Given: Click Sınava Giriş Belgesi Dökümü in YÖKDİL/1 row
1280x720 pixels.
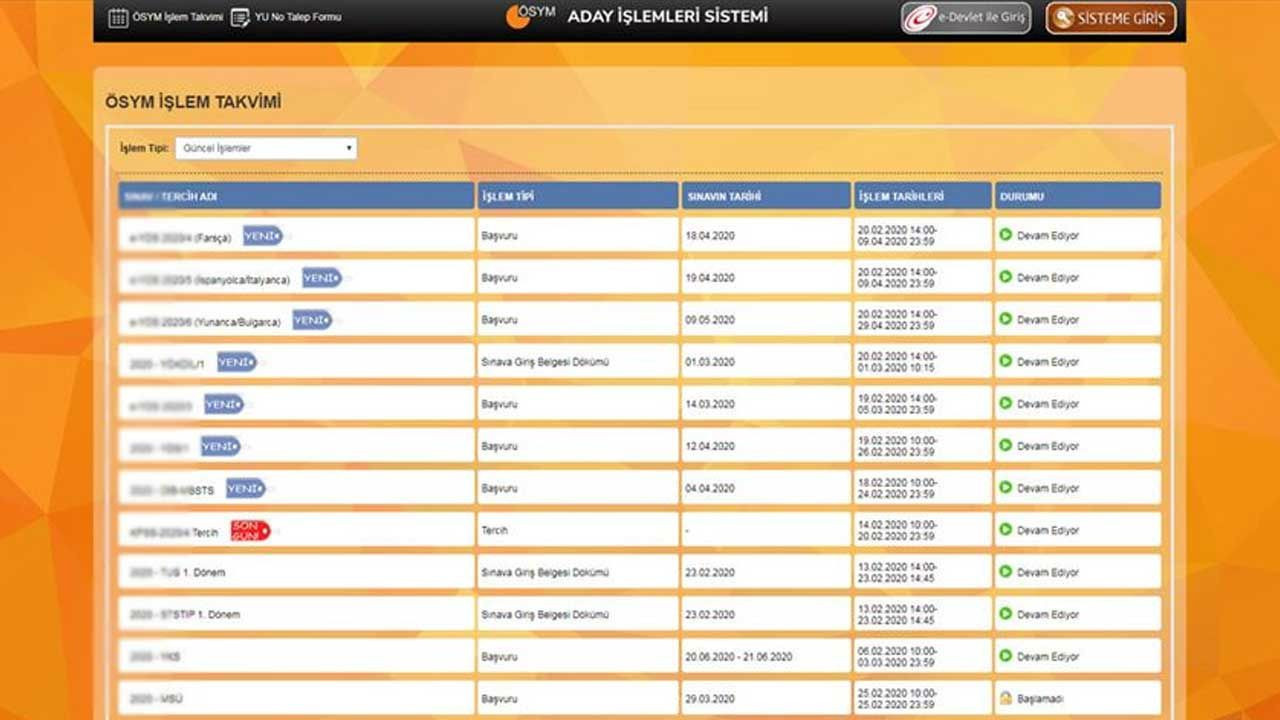Looking at the screenshot, I should pyautogui.click(x=544, y=362).
